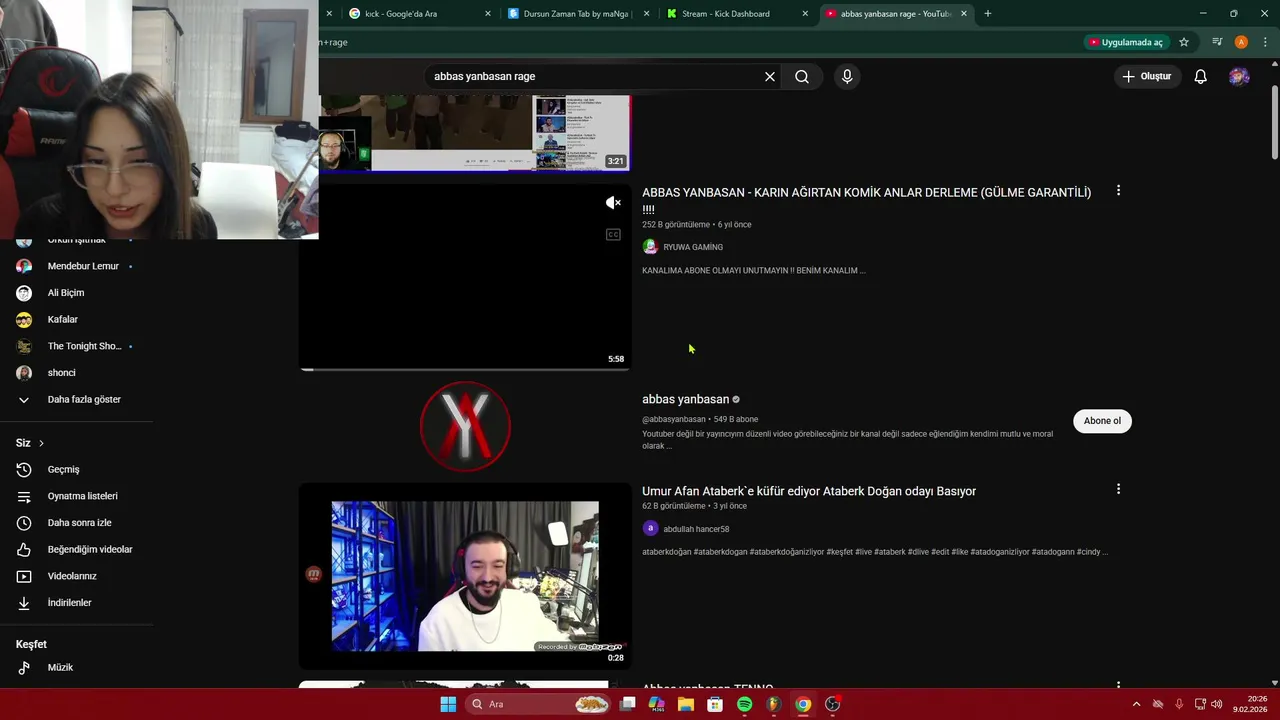Close the Dursun Zaman tab
Screen dimensions: 1280x720
647,14
